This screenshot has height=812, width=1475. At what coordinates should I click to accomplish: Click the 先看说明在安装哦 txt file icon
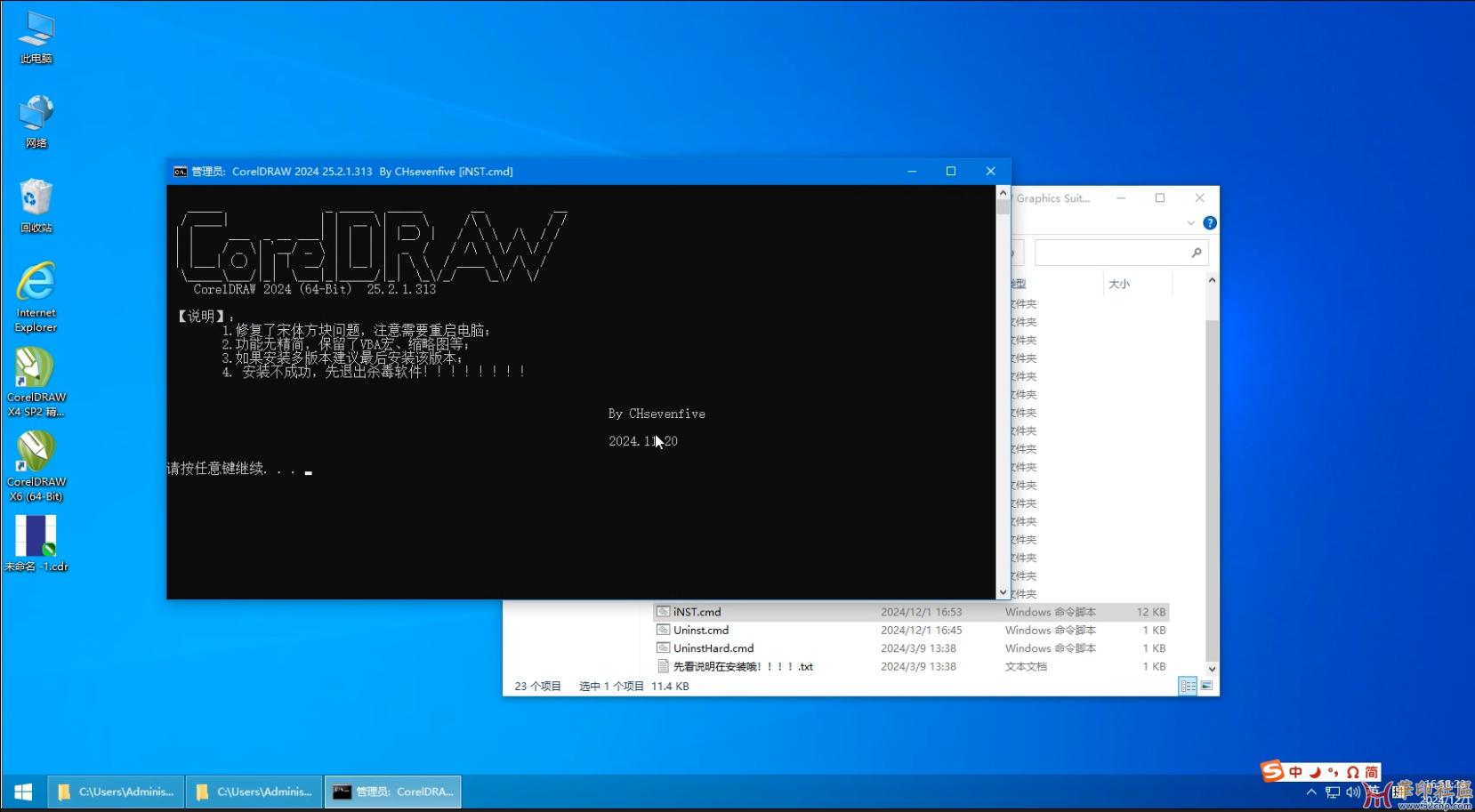(x=663, y=666)
